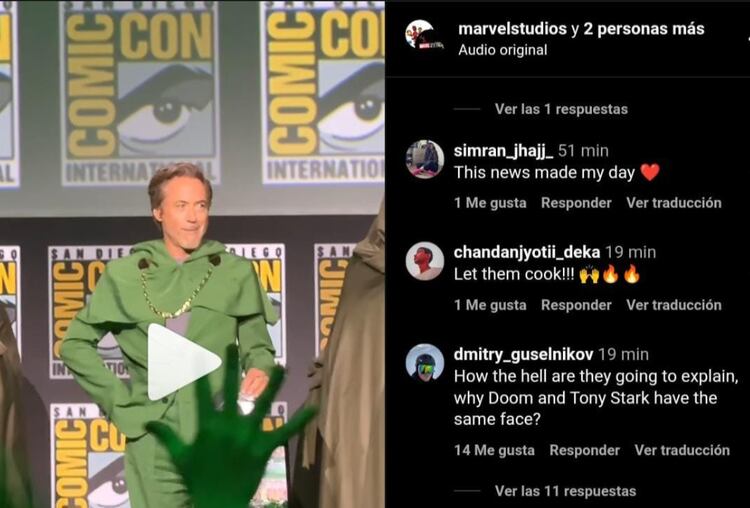Screen dimensions: 750x508
Task: Open the 'Audio original' link
Action: click(503, 50)
